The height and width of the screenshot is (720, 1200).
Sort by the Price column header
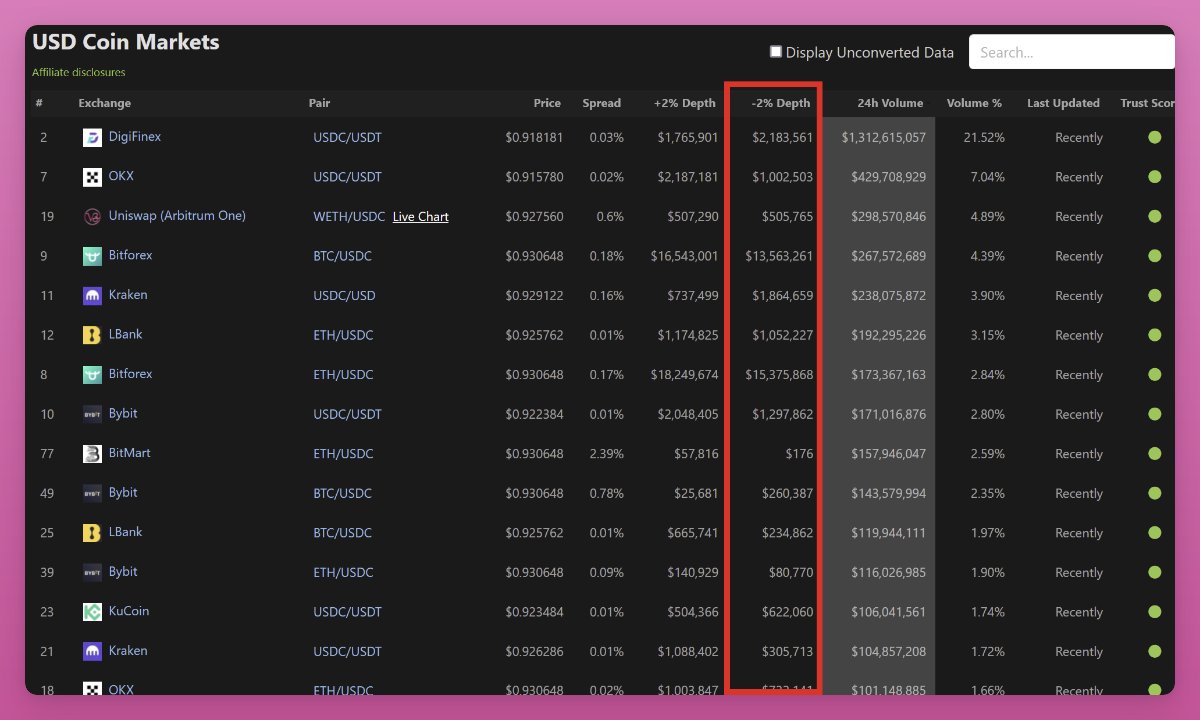[x=547, y=103]
